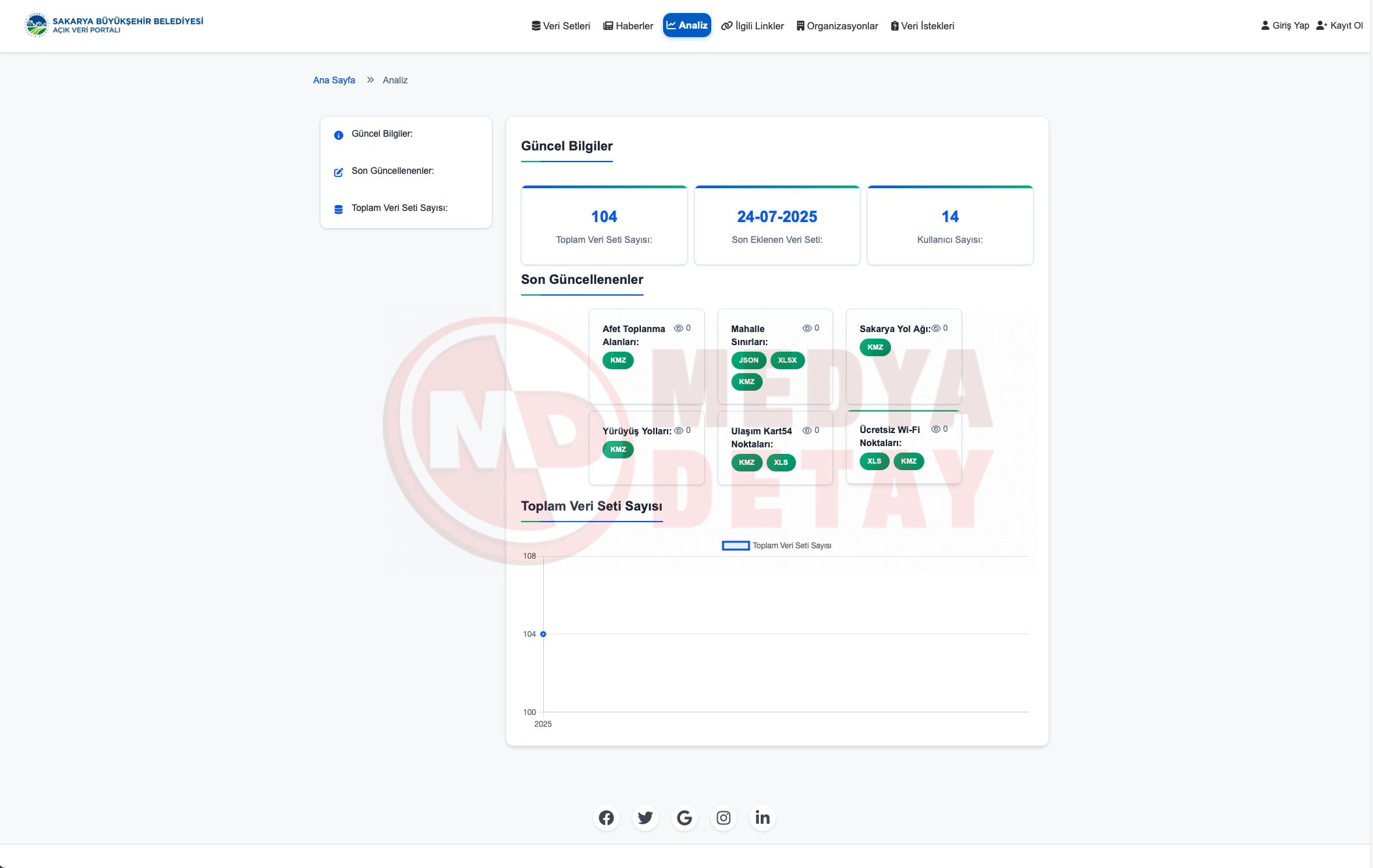1373x868 pixels.
Task: Click the Google footer icon
Action: click(x=685, y=818)
